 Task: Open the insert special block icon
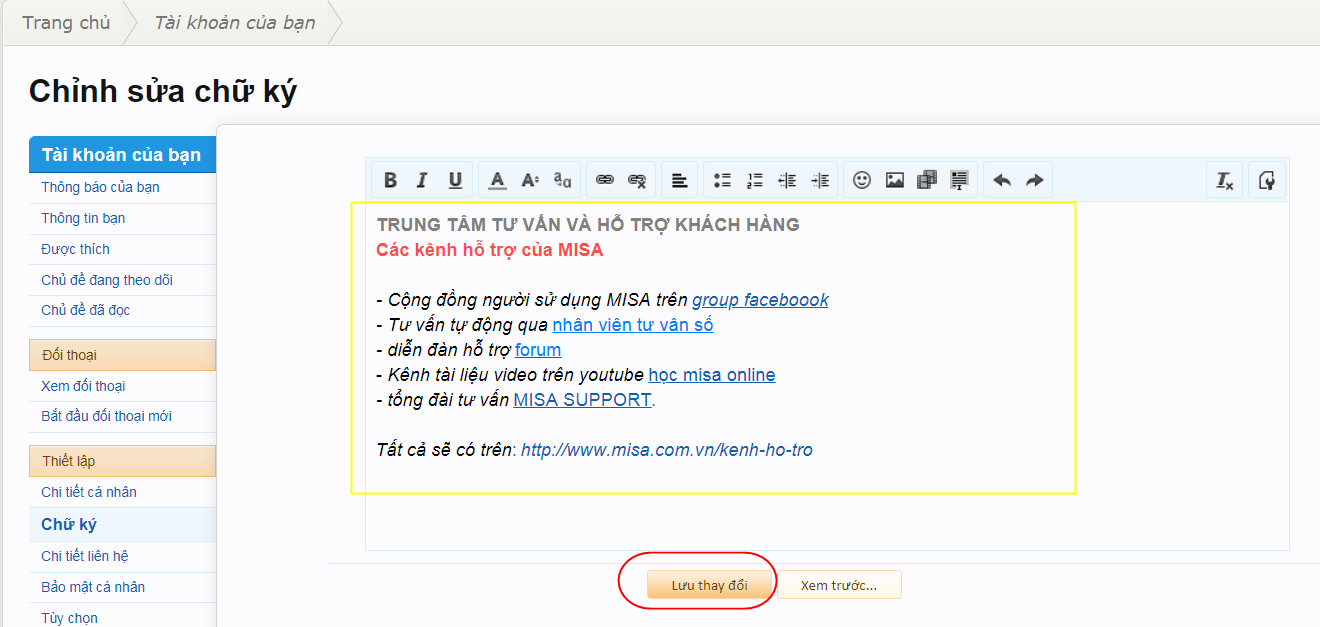point(960,180)
